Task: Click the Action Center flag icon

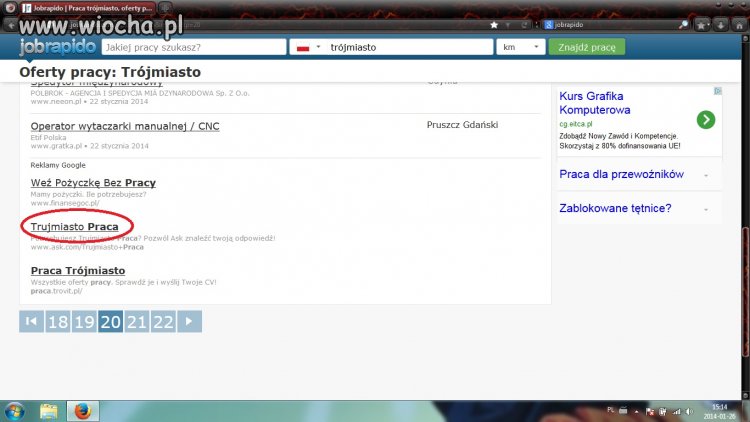Action: click(x=650, y=411)
